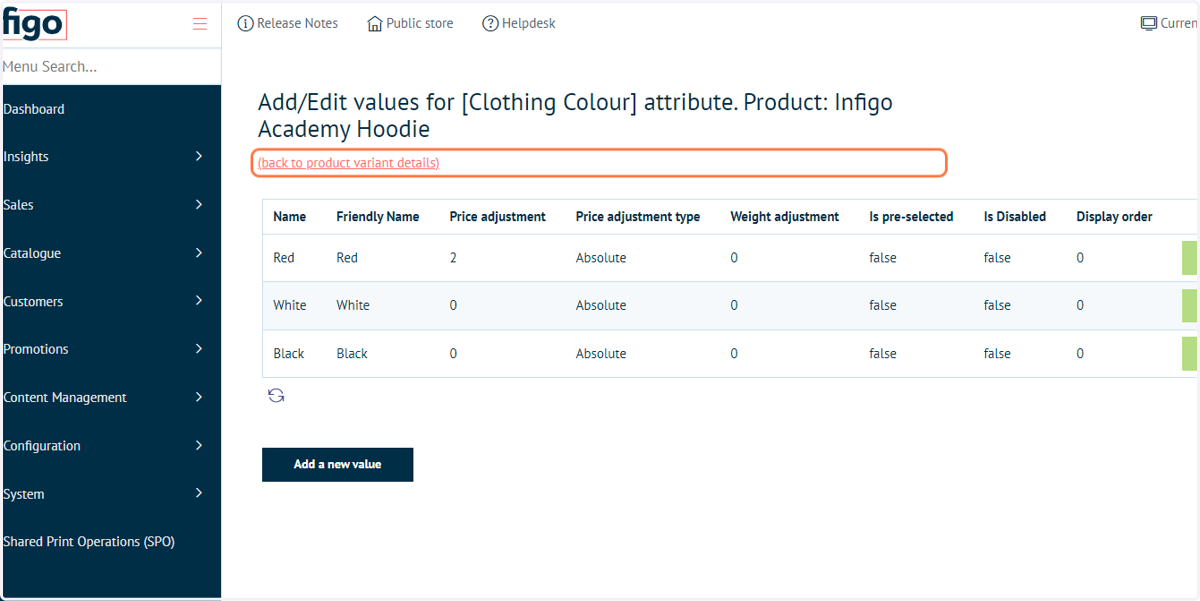
Task: Click the Weight adjustment column header
Action: click(x=785, y=216)
